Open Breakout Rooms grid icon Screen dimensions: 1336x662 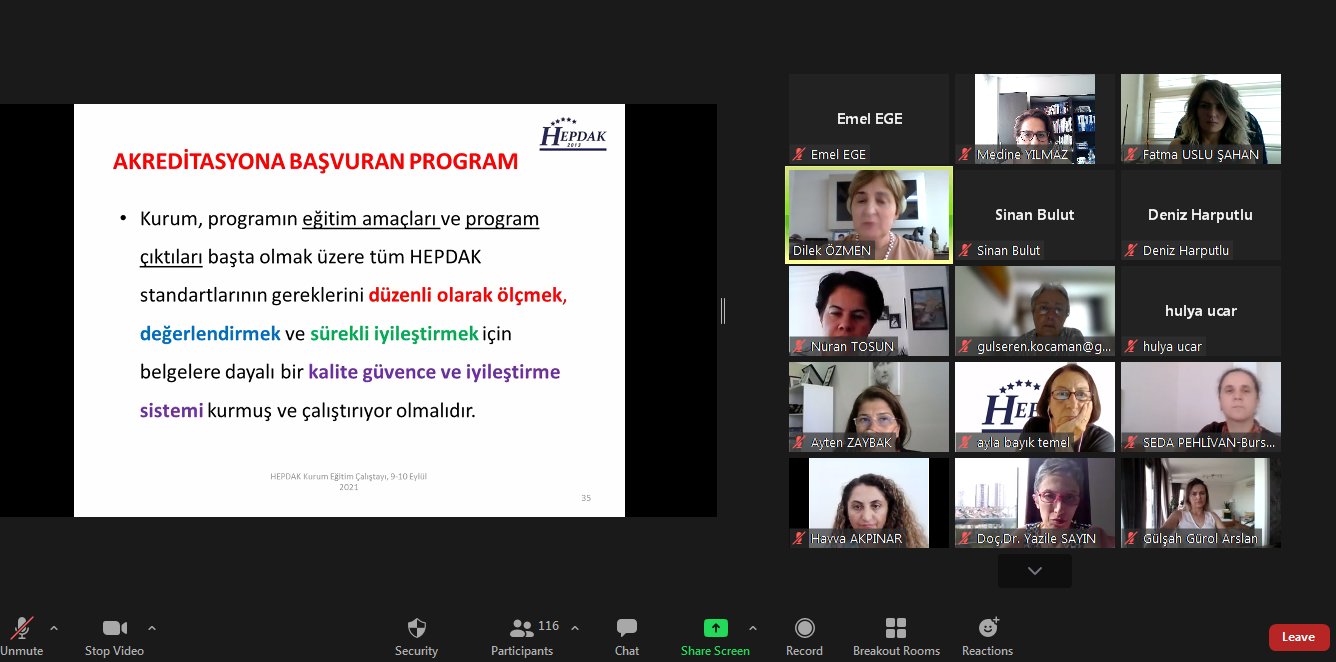click(x=896, y=628)
